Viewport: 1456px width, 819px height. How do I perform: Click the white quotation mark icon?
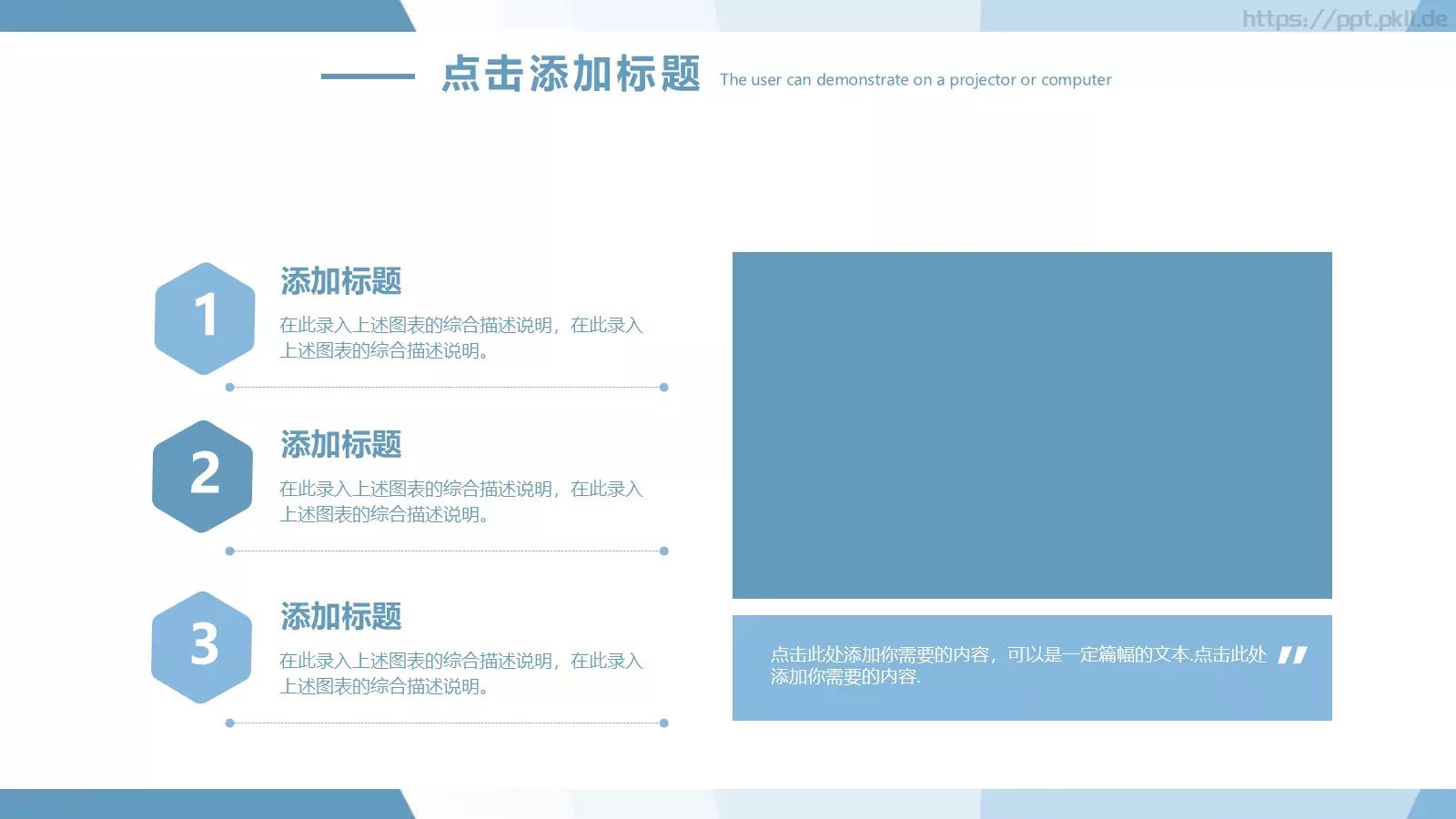[x=1292, y=654]
